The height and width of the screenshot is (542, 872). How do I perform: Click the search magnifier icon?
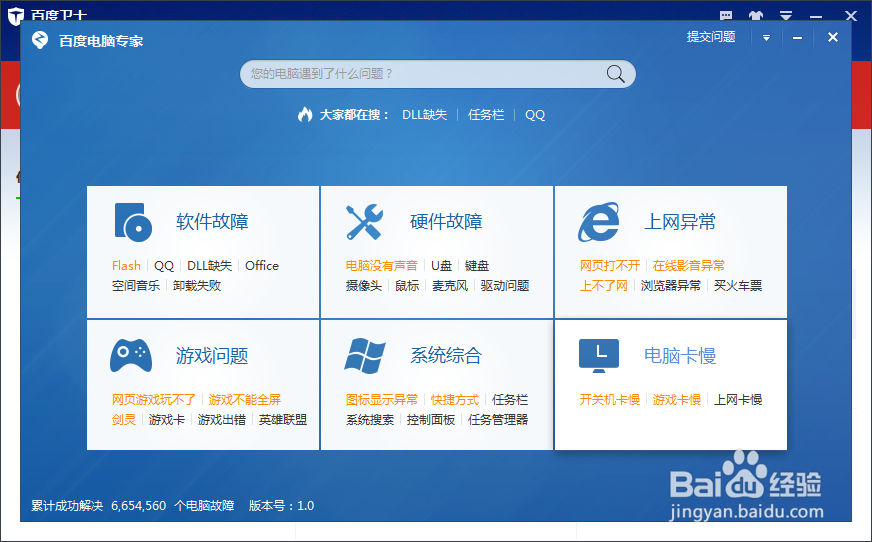pos(615,73)
